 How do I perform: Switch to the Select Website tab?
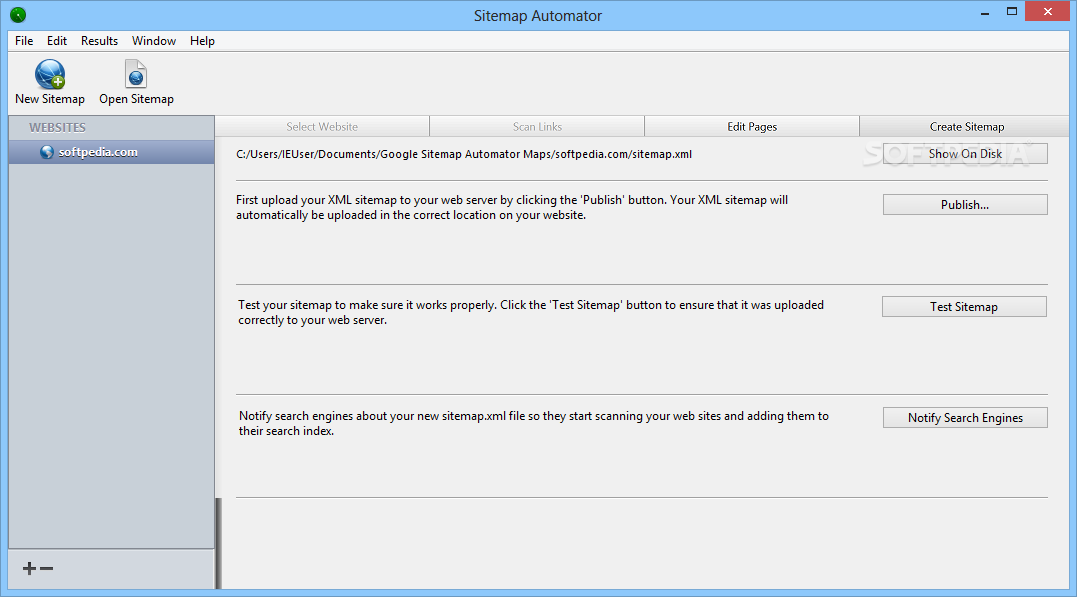(322, 126)
